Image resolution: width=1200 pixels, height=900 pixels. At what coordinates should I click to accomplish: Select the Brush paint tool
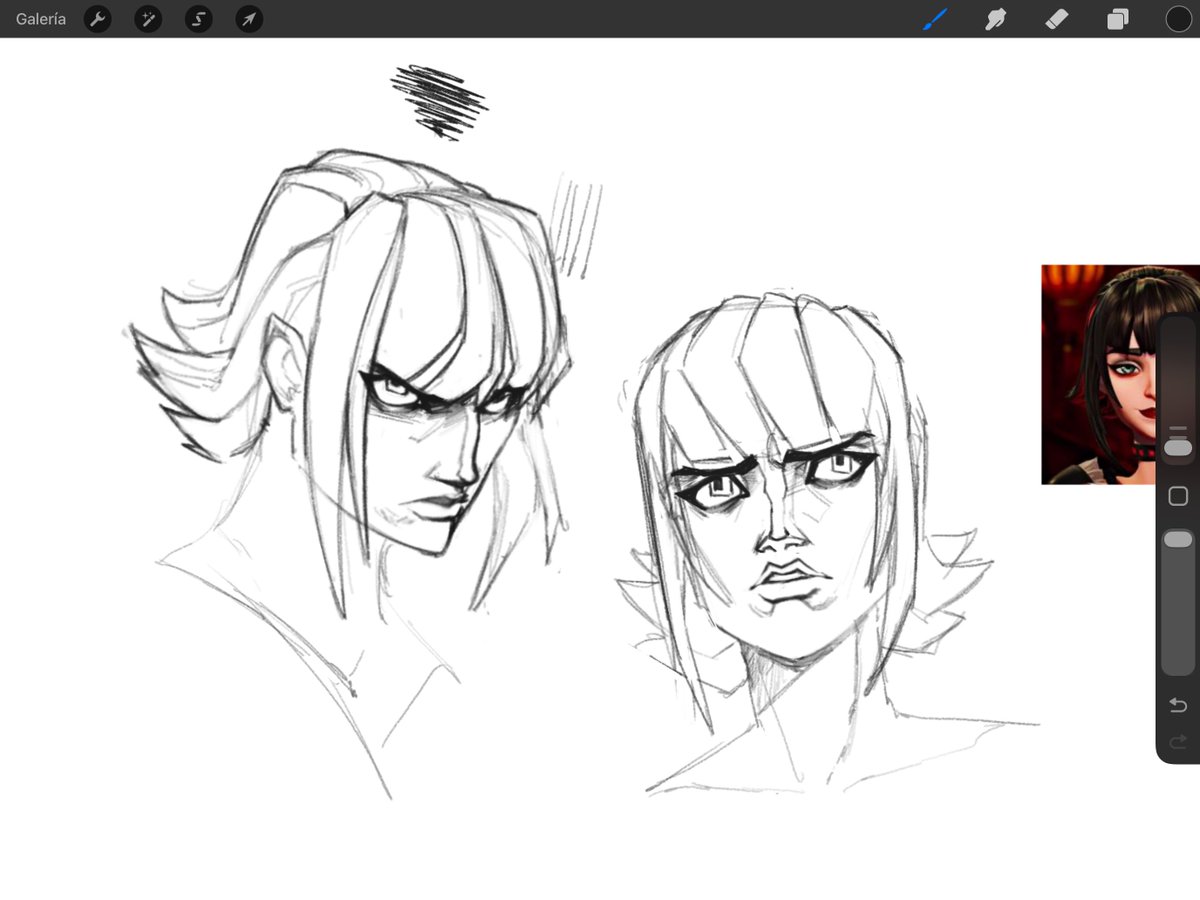[935, 19]
